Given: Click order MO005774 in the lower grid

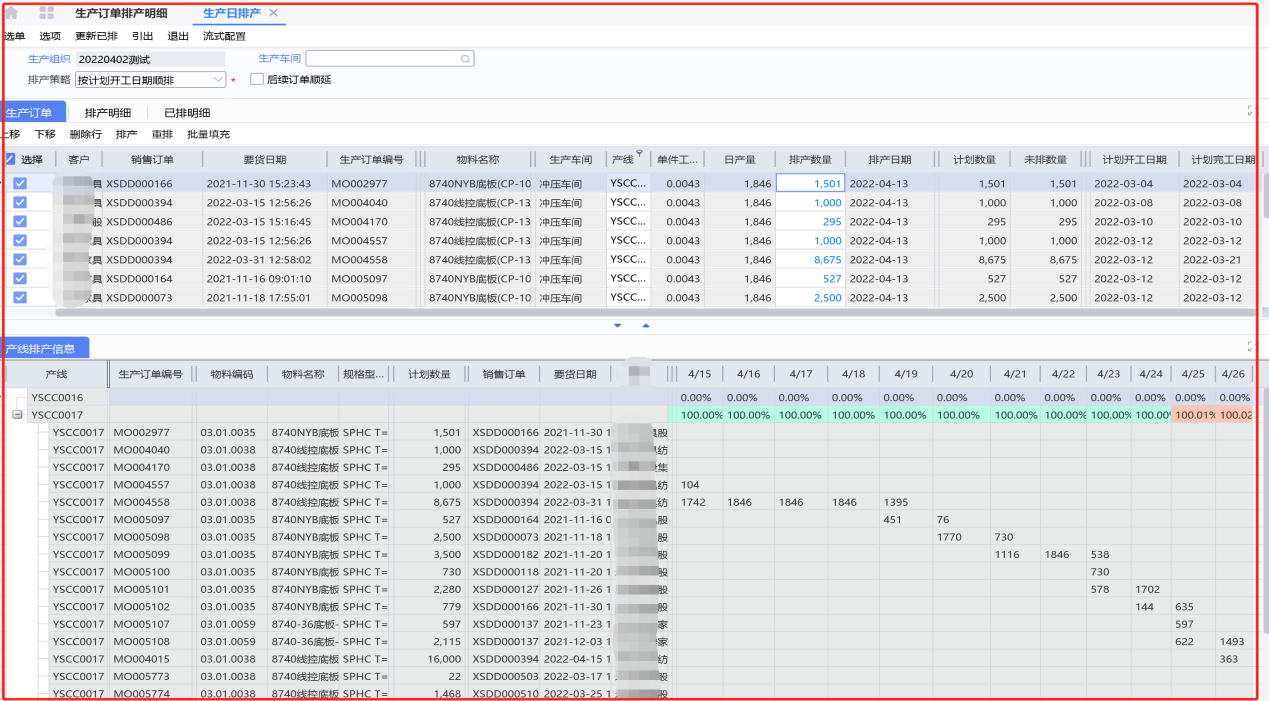Looking at the screenshot, I should click(142, 693).
